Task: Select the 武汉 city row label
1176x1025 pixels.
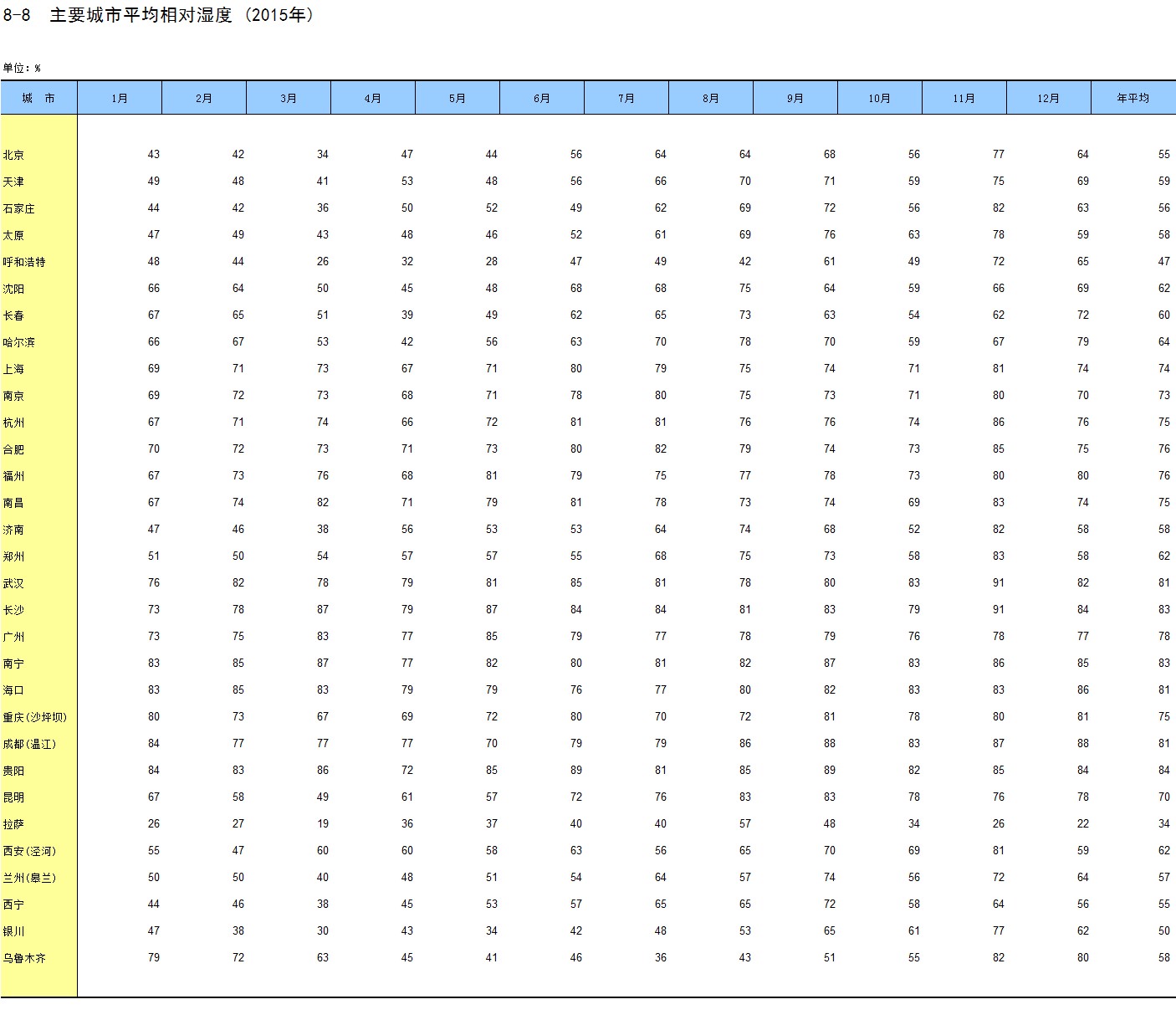Action: pyautogui.click(x=13, y=583)
